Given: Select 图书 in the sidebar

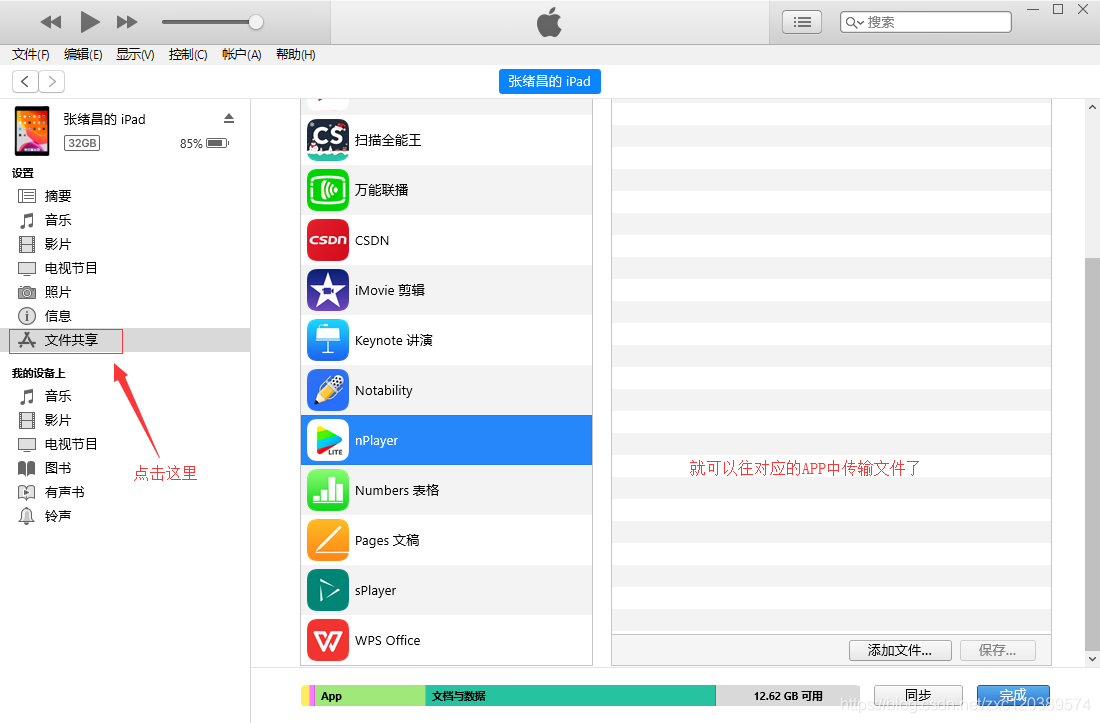Looking at the screenshot, I should [x=58, y=468].
